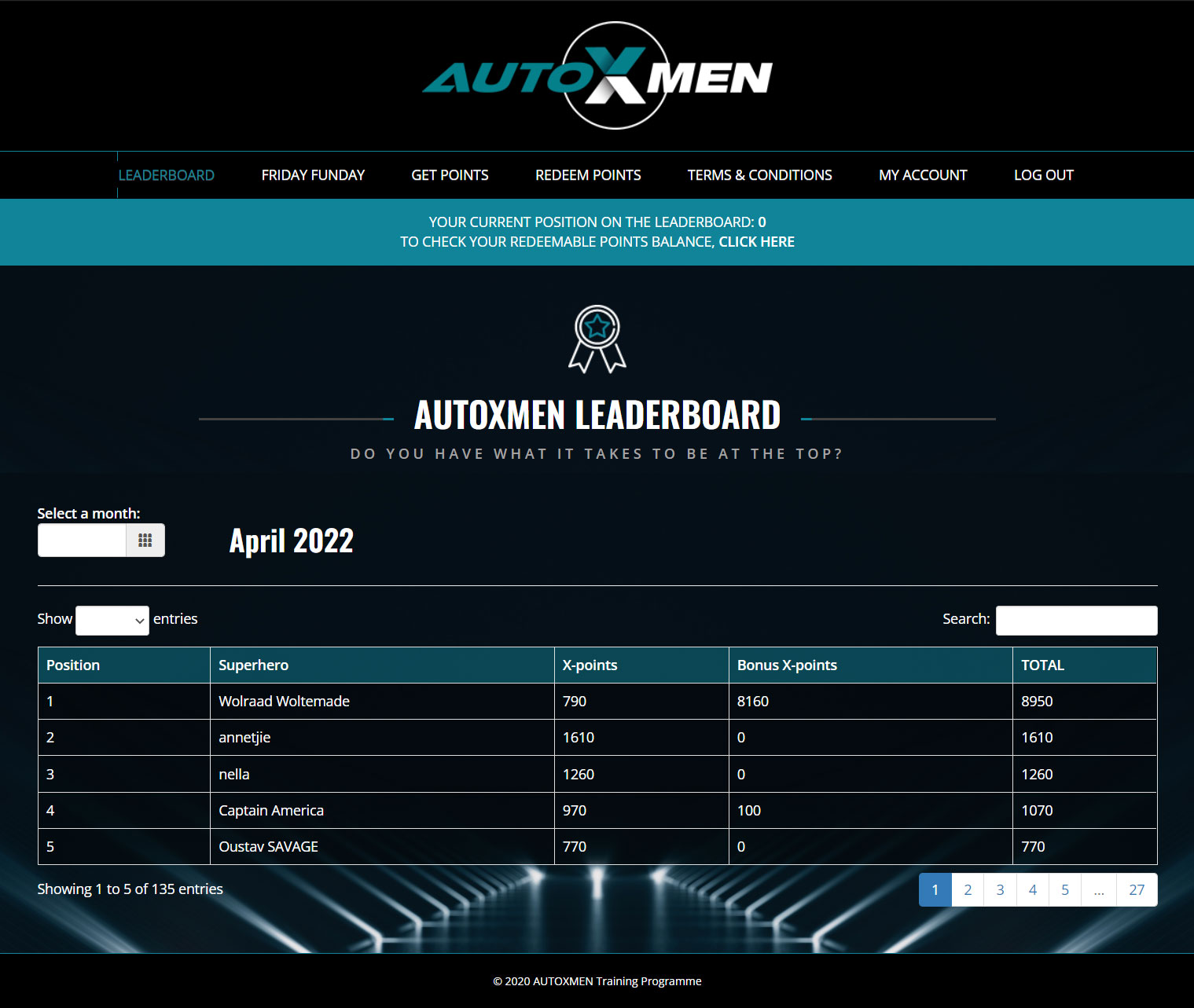Click Log Out

[1043, 175]
